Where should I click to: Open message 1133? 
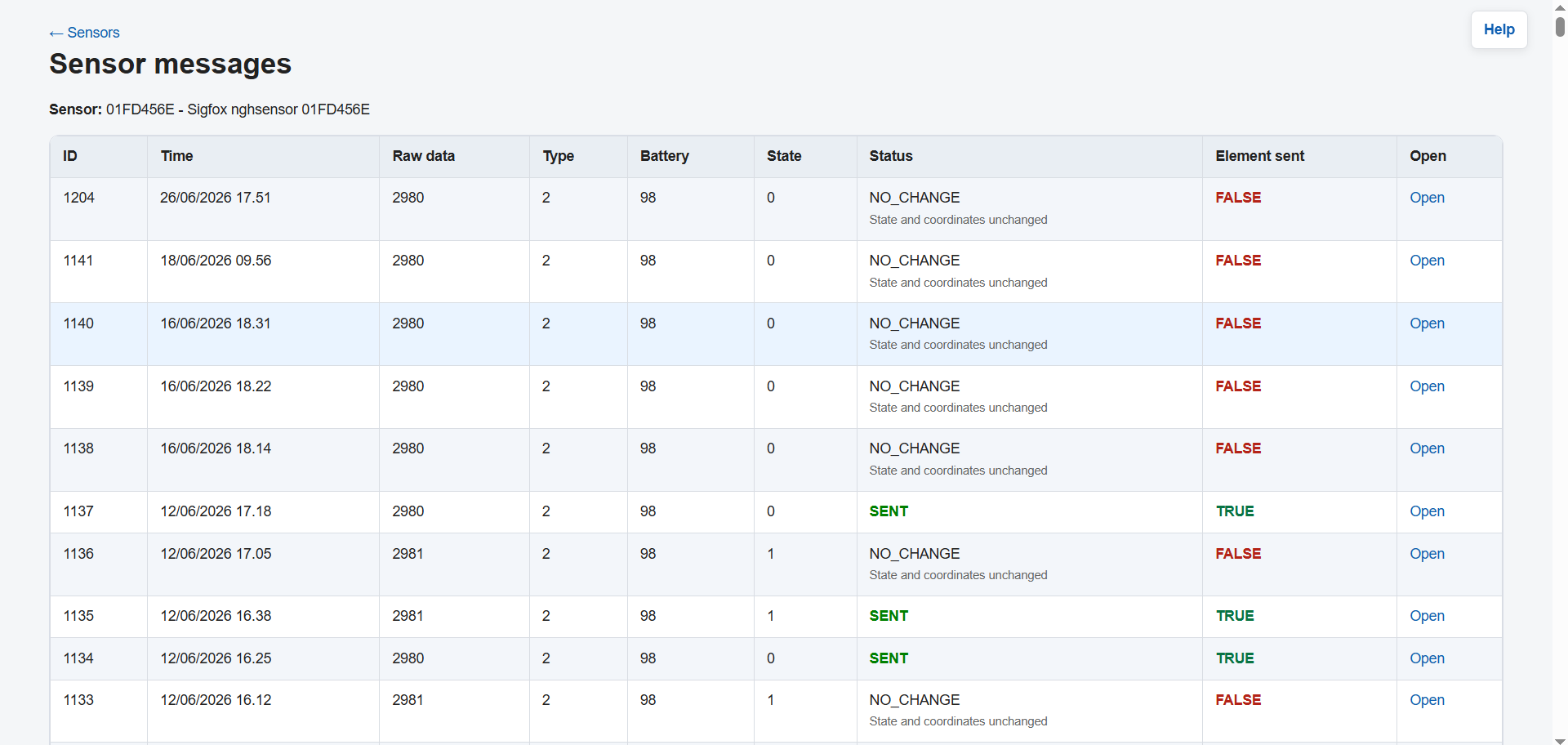coord(1427,700)
